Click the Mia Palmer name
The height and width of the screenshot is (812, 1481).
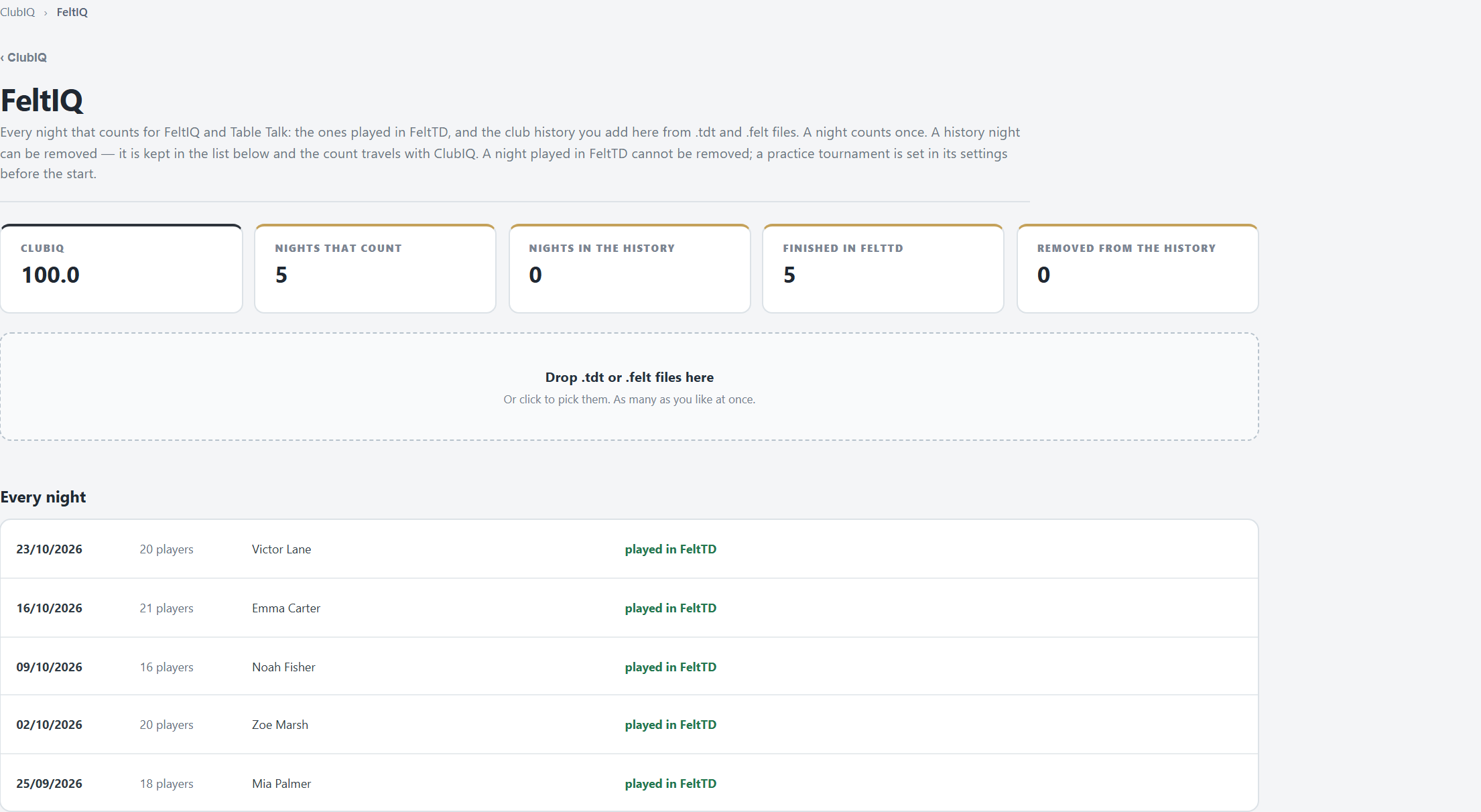click(281, 784)
